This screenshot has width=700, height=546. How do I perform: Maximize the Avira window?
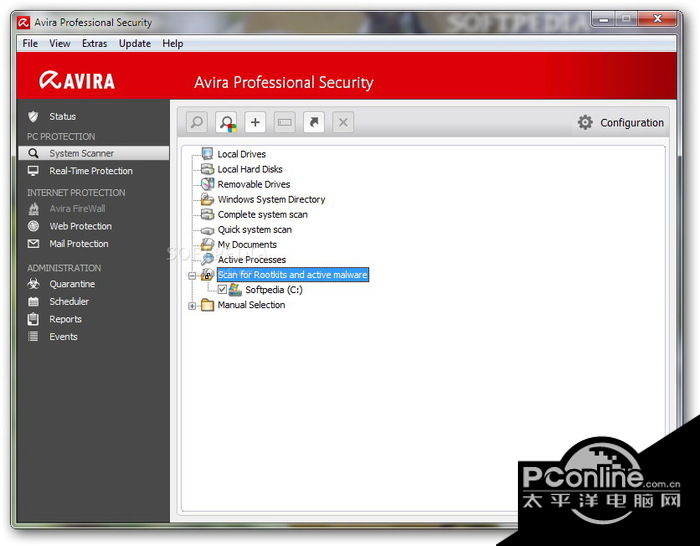[x=626, y=20]
